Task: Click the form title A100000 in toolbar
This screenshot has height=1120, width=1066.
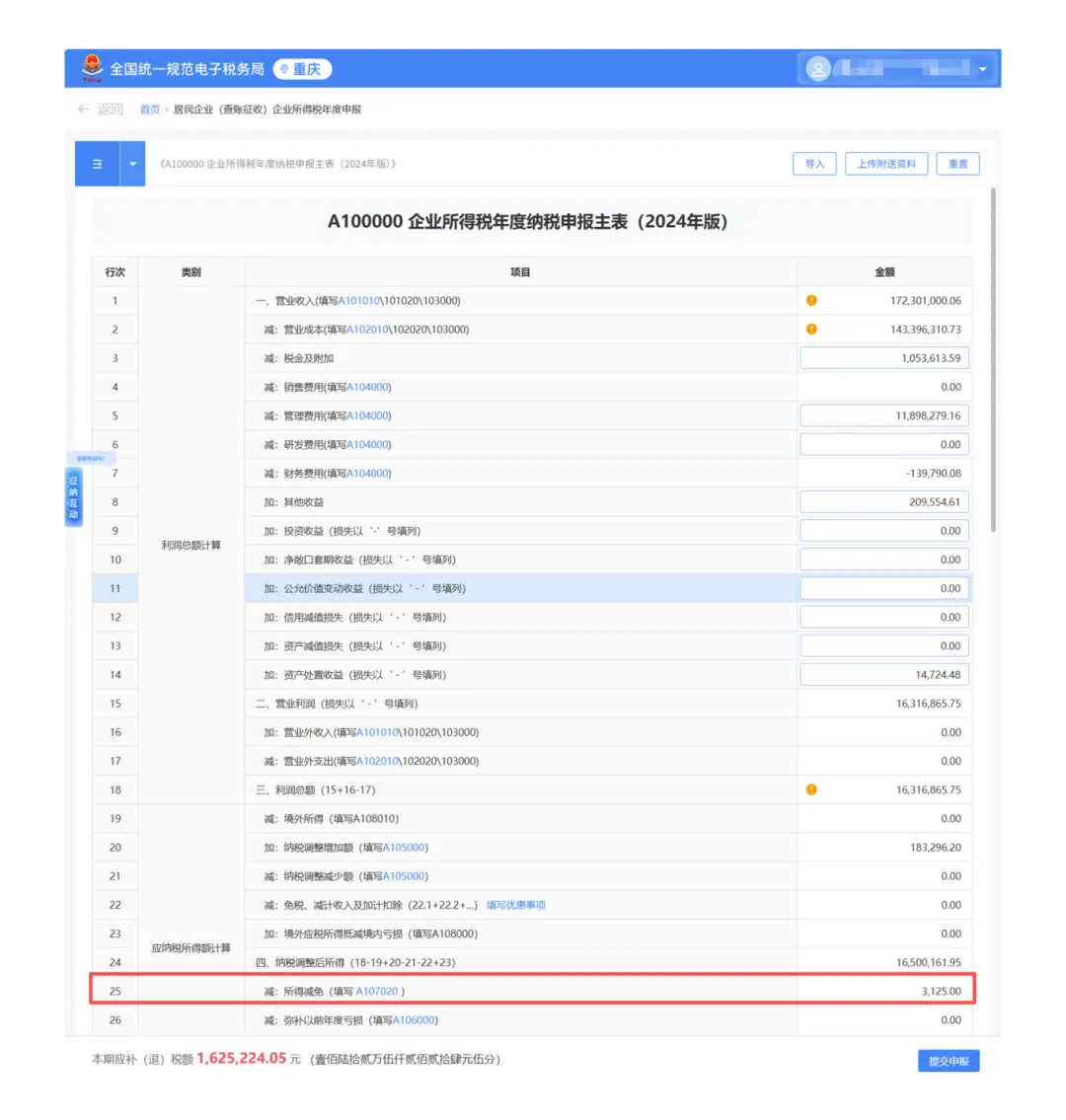Action: [278, 164]
